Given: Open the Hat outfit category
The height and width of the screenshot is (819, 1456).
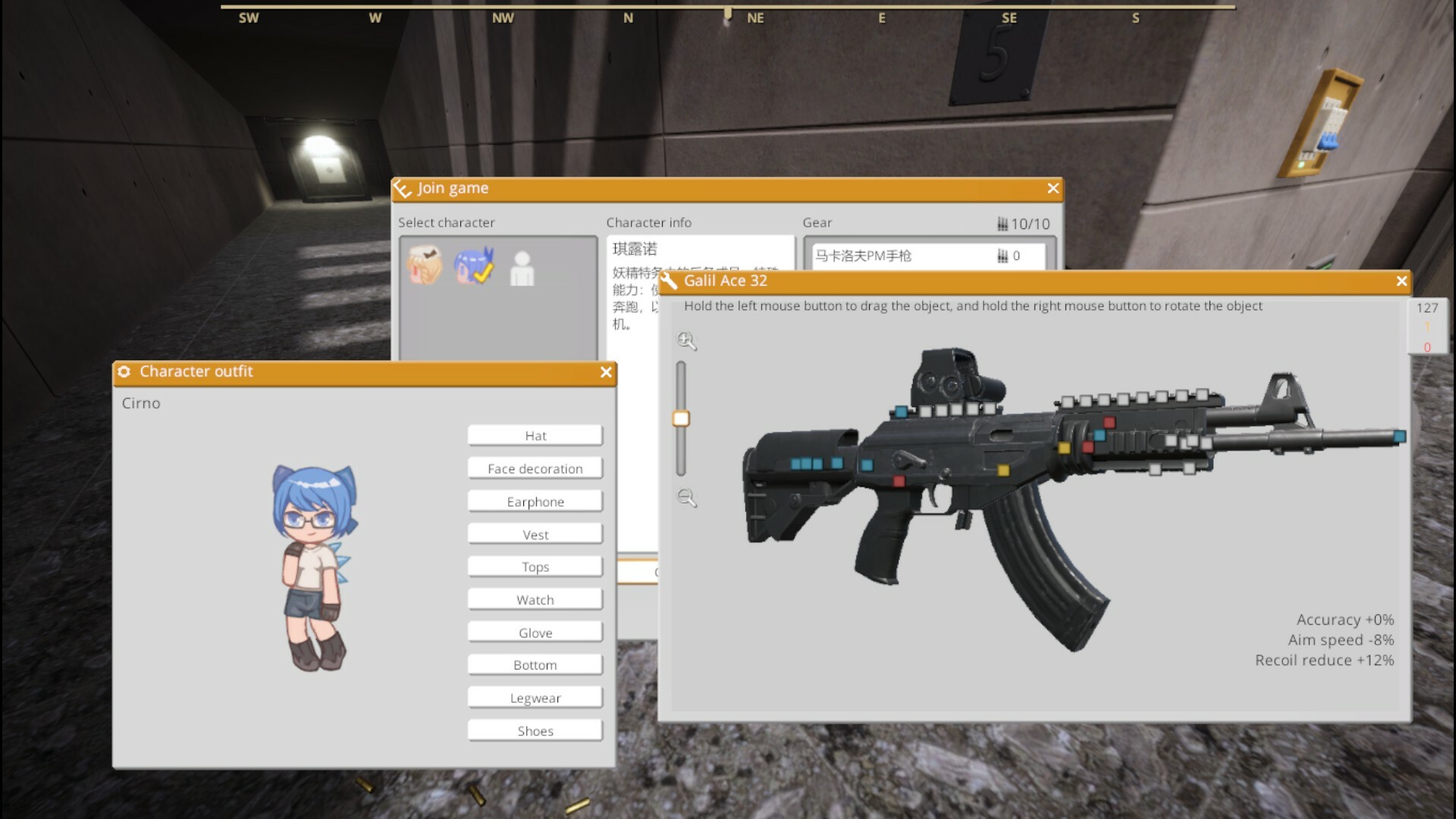Looking at the screenshot, I should pyautogui.click(x=535, y=435).
